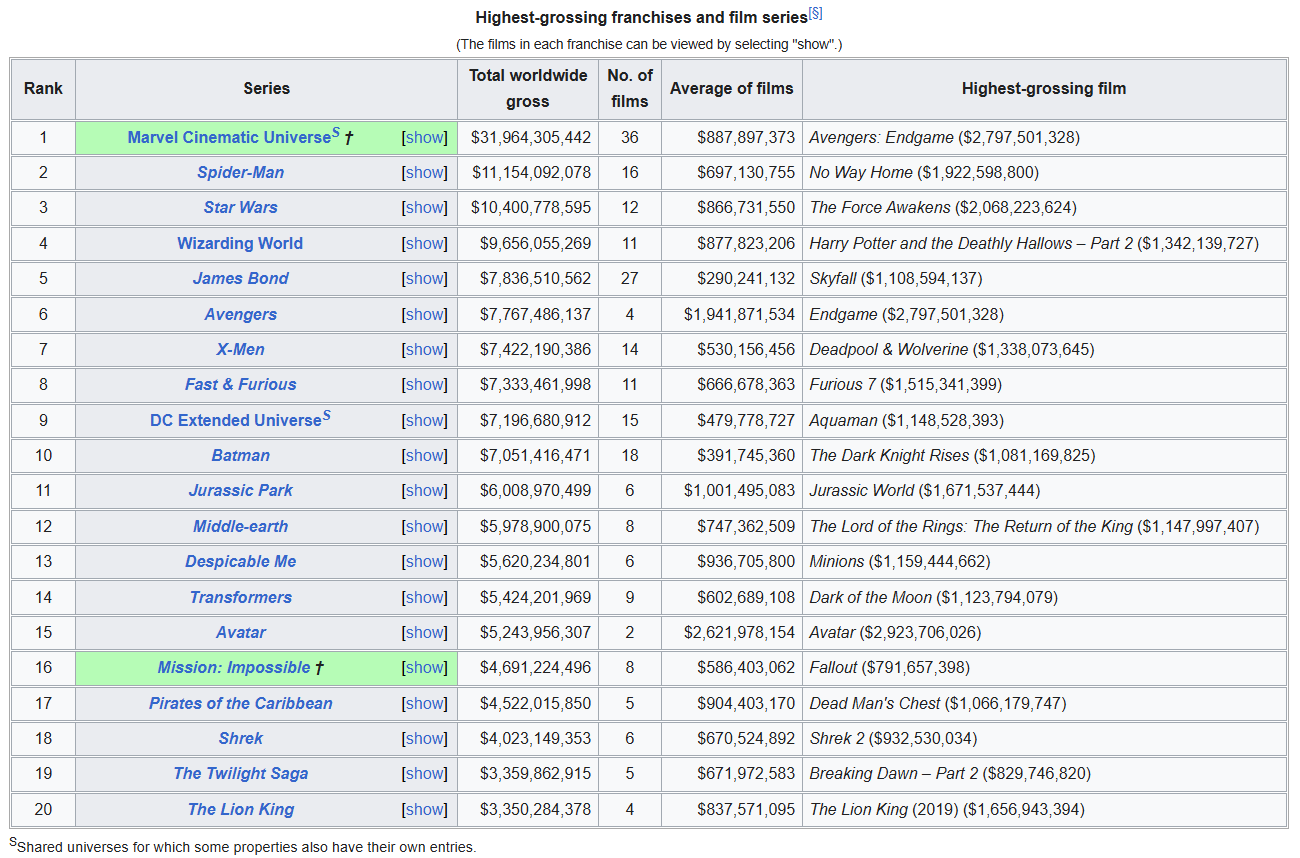Expand The Lion King film list
The width and height of the screenshot is (1300, 858).
(x=424, y=810)
